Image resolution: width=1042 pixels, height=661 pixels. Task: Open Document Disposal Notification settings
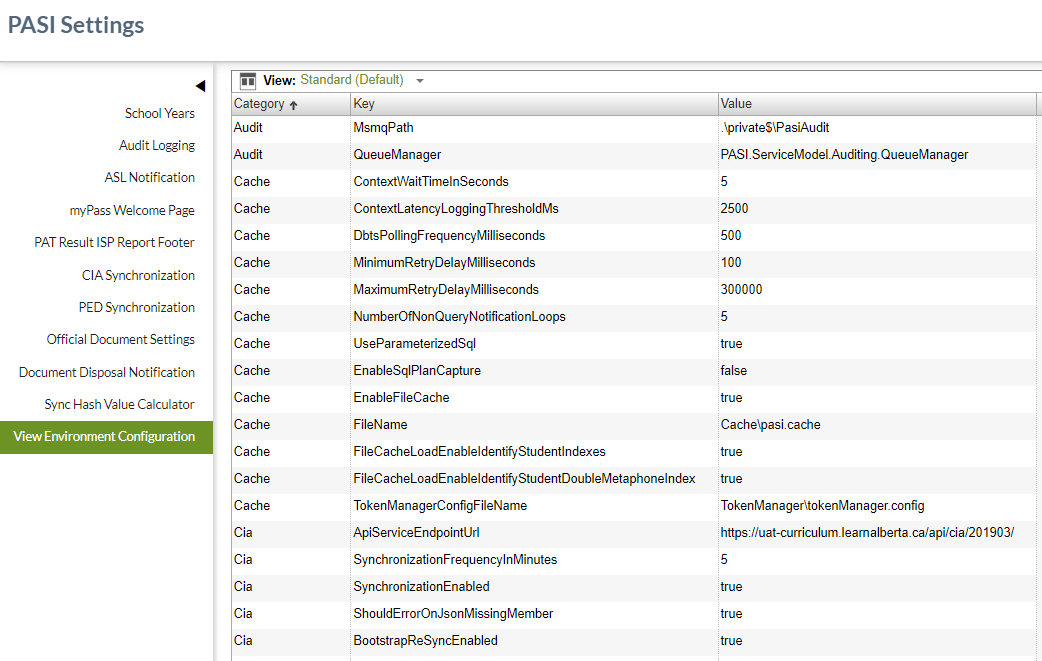click(x=107, y=371)
